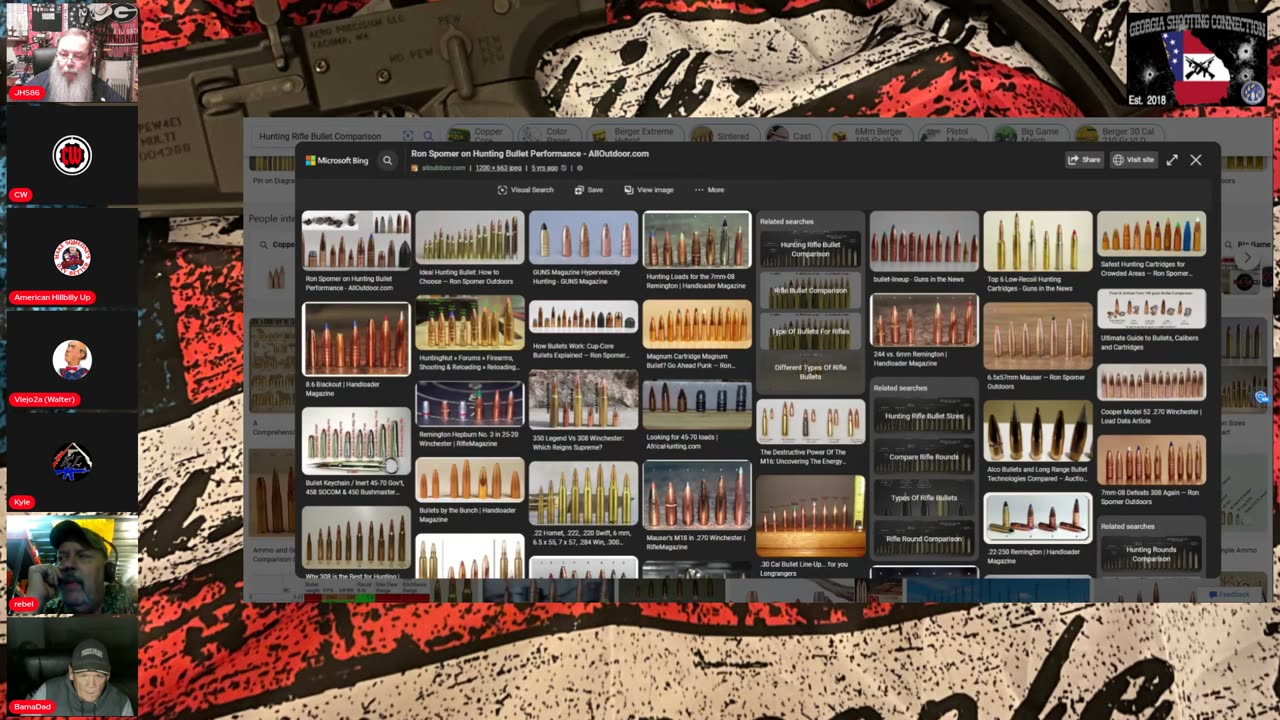Open Ultimate Guide to Bullets, Calibers thumbnail
Viewport: 1280px width, 720px height.
click(1152, 310)
